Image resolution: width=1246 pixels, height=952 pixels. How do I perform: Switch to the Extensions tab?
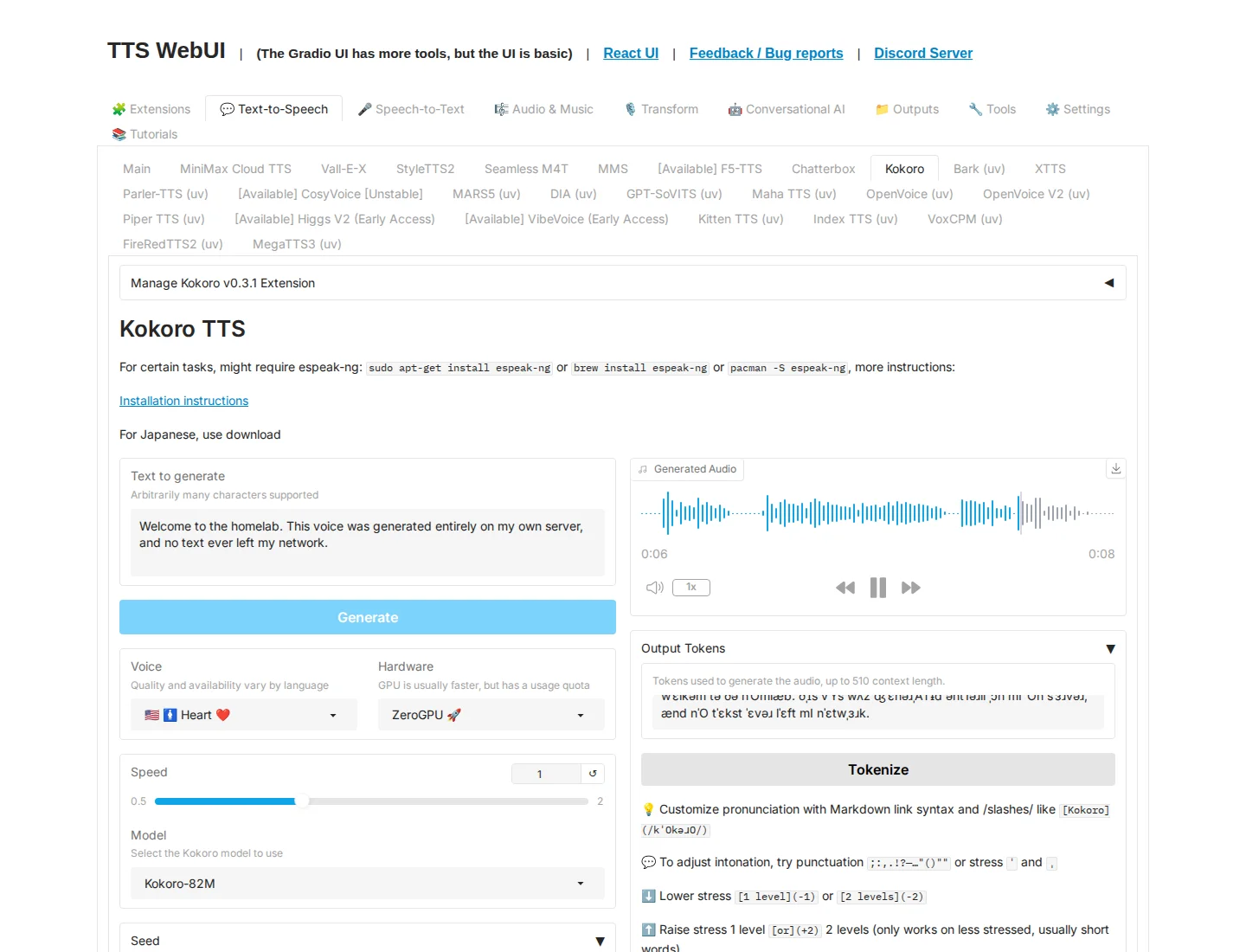click(151, 109)
